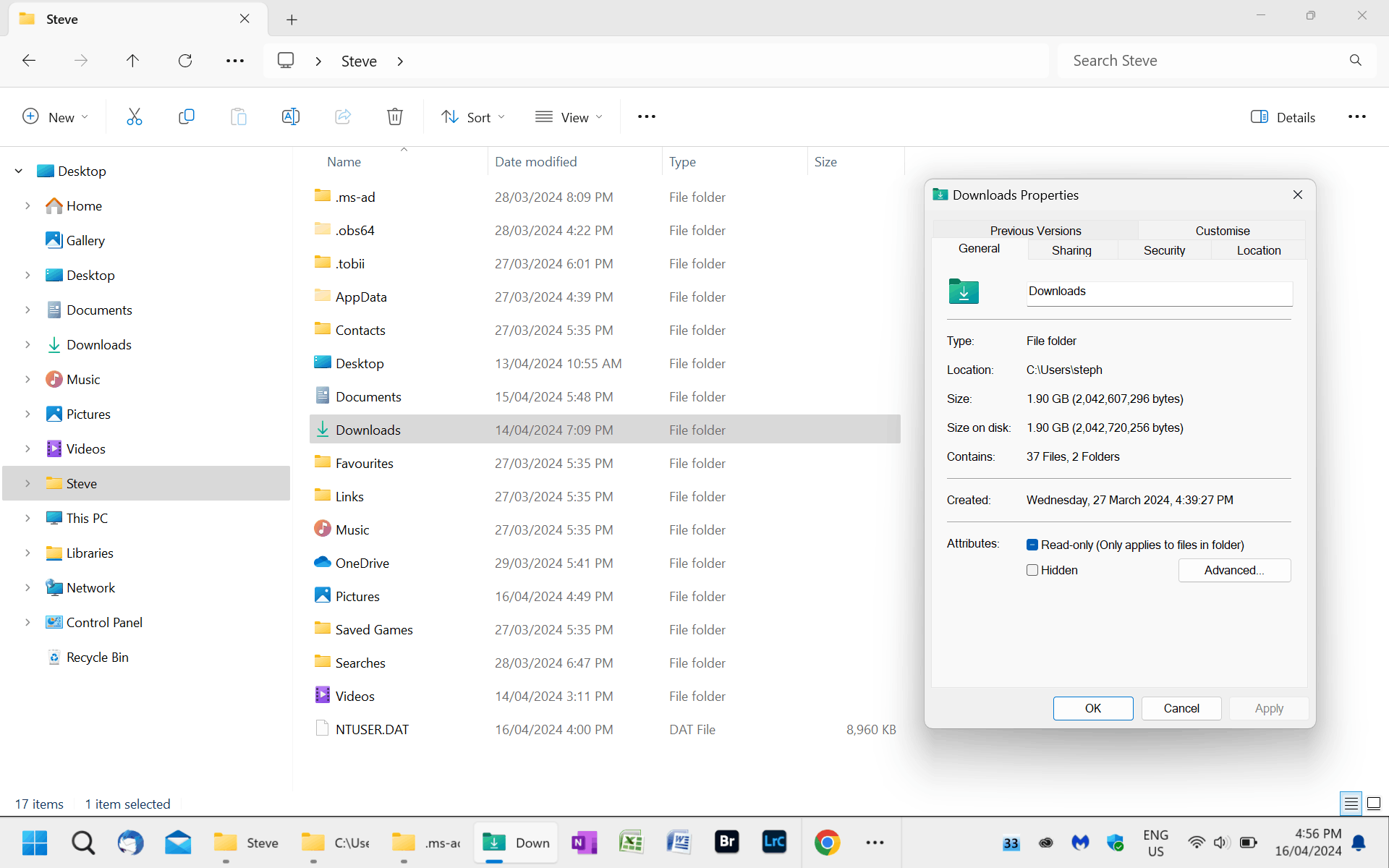Switch to the Security tab

(1164, 250)
